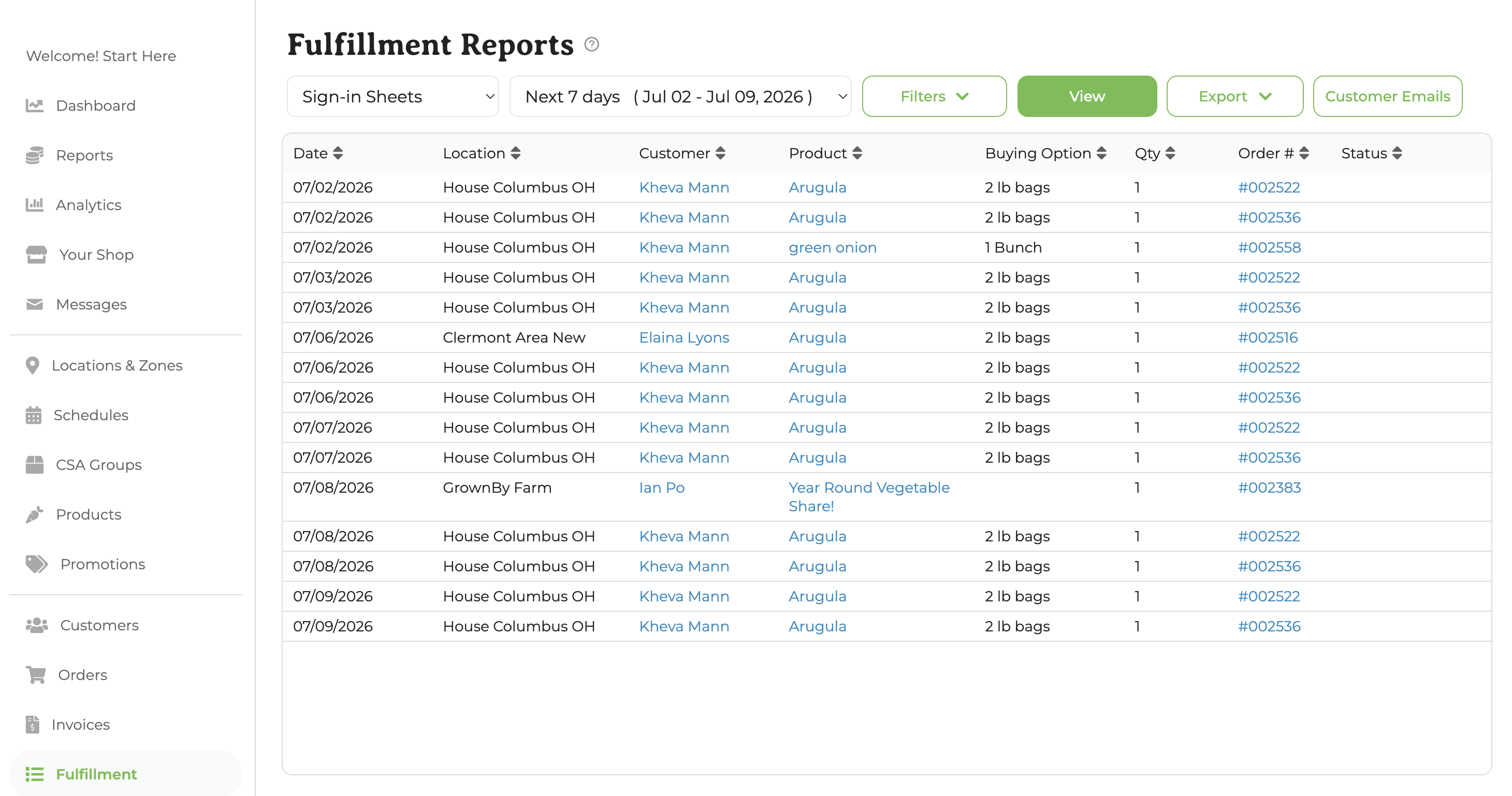The width and height of the screenshot is (1512, 796).
Task: Click the Customer Emails button
Action: (1387, 96)
